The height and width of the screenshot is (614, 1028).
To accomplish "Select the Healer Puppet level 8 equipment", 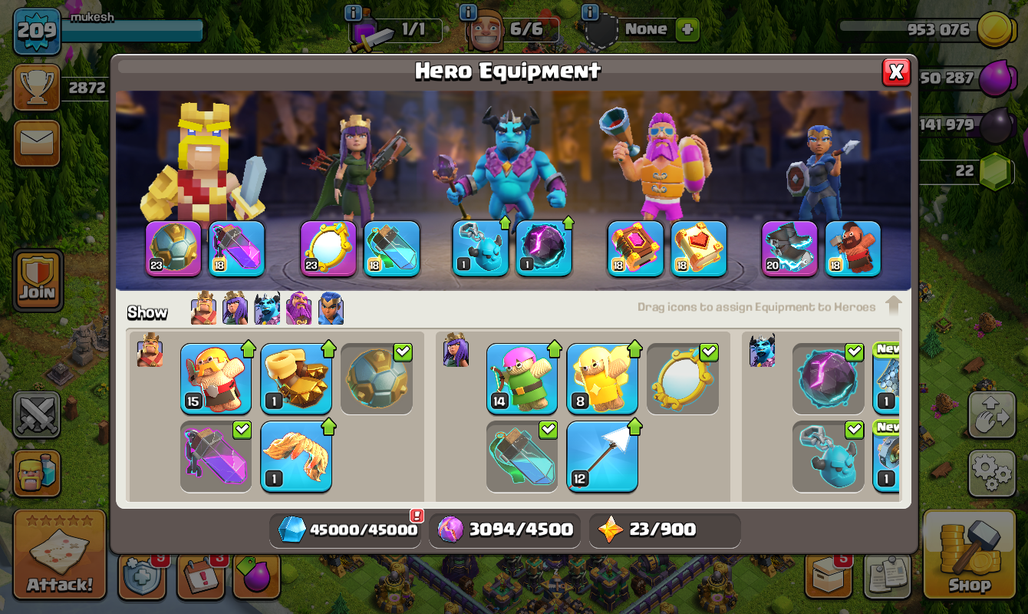I will coord(602,379).
